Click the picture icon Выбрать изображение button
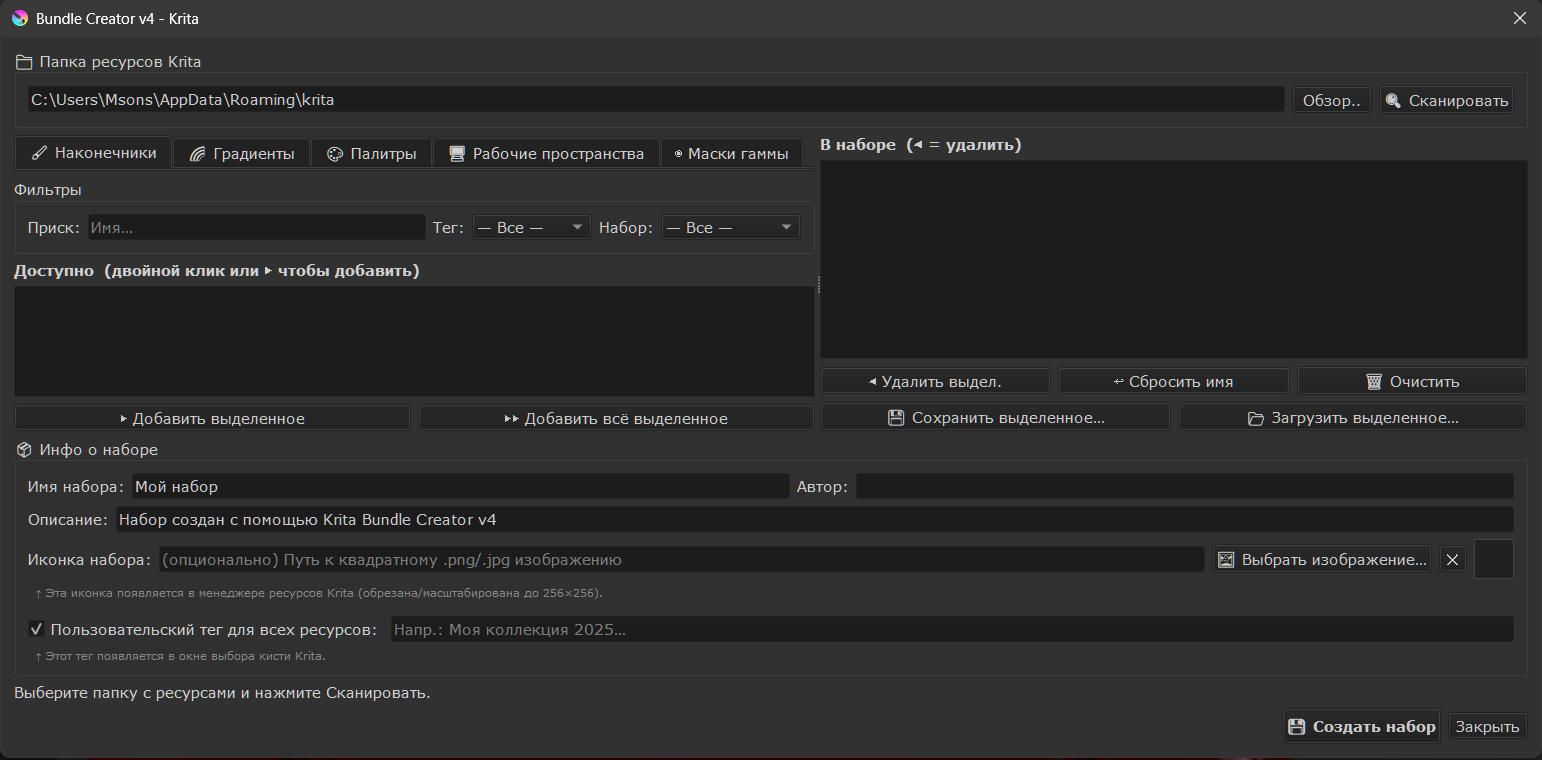The width and height of the screenshot is (1542, 760). pyautogui.click(x=1321, y=560)
